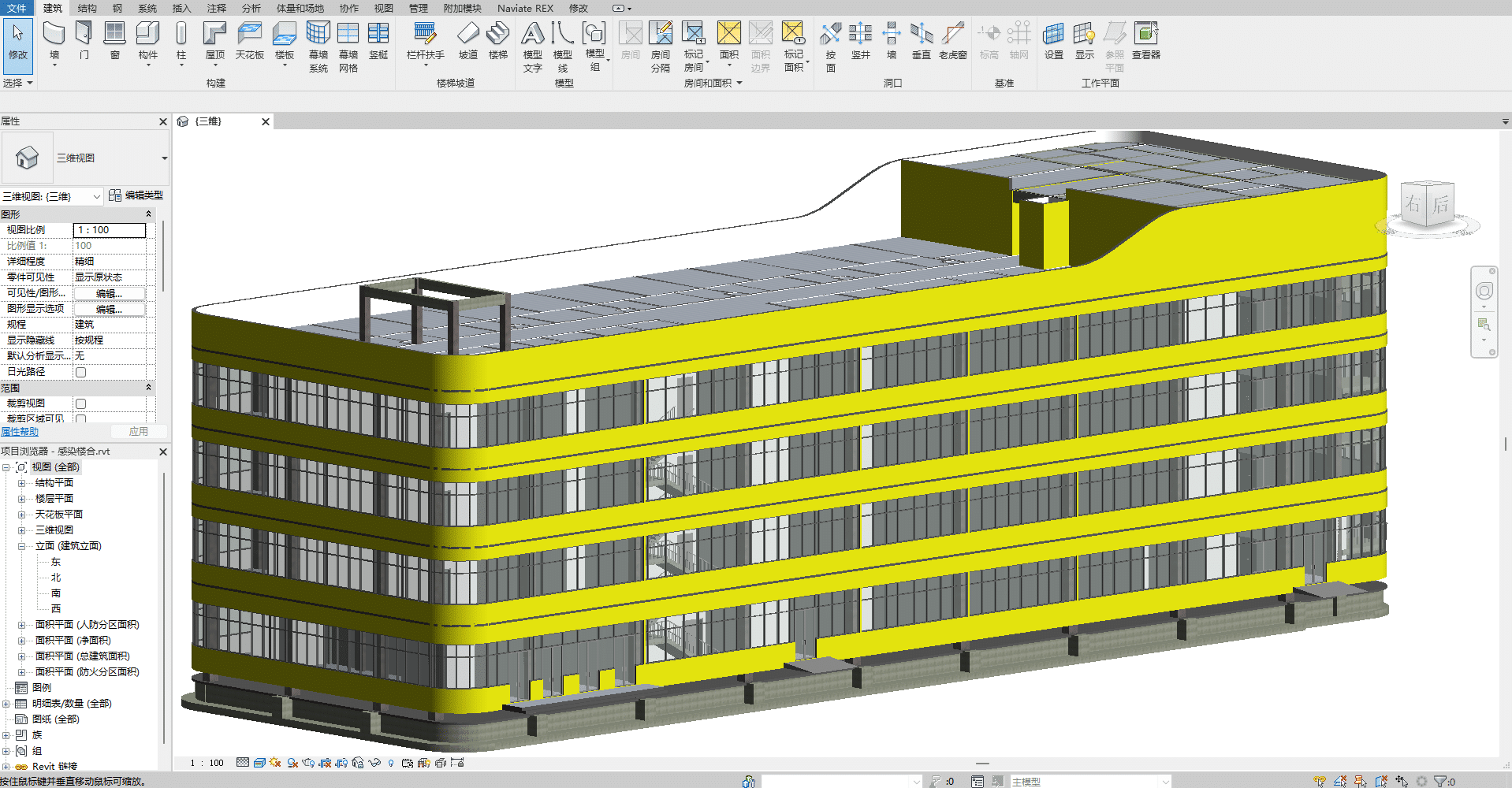Screen dimensions: 1512x788
Task: Select the 楼梯 (Stair) tool
Action: (x=498, y=41)
